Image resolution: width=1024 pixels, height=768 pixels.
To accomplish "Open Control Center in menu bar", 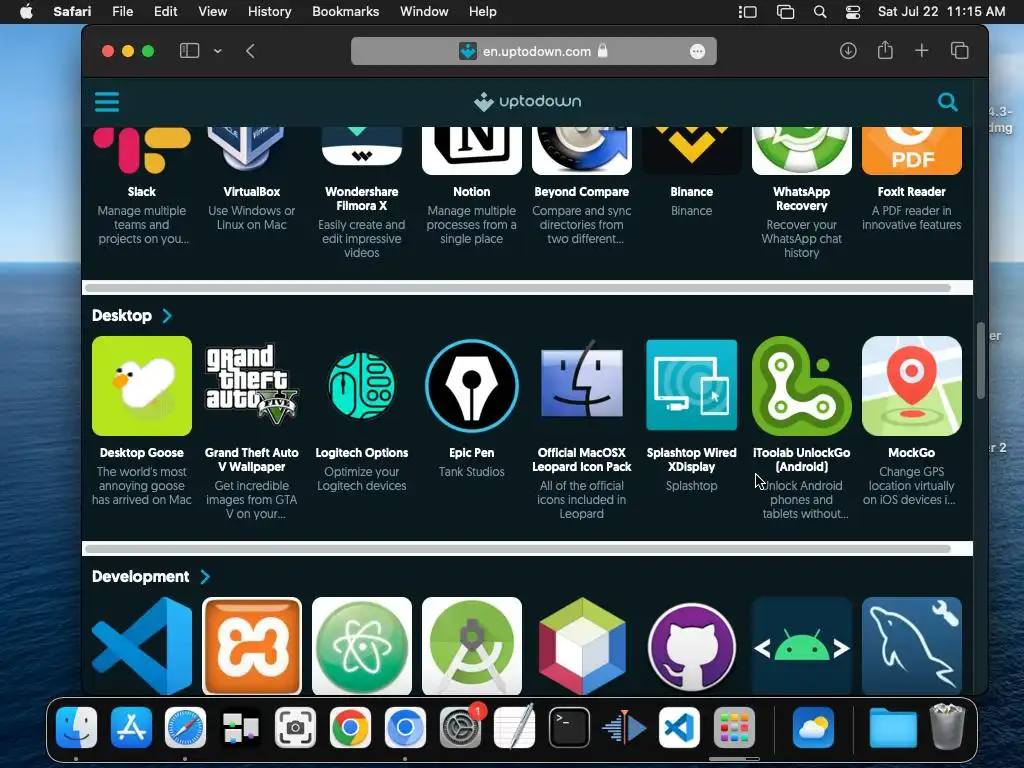I will 852,12.
